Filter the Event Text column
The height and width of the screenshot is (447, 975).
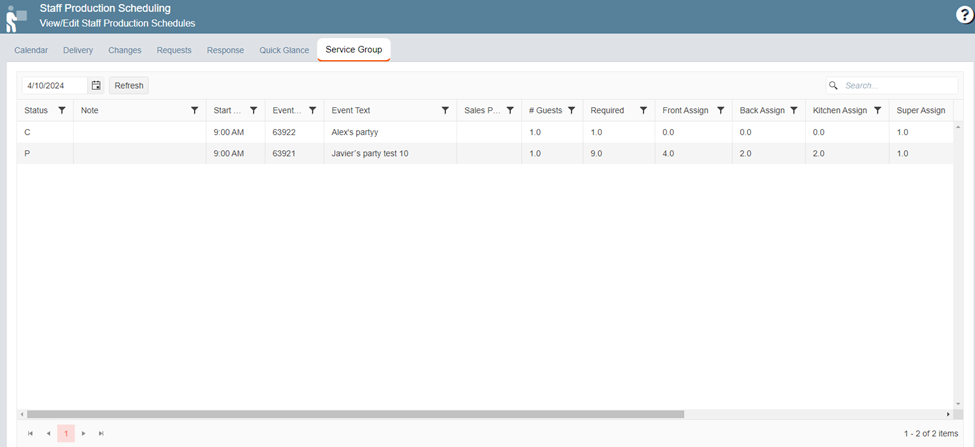445,110
